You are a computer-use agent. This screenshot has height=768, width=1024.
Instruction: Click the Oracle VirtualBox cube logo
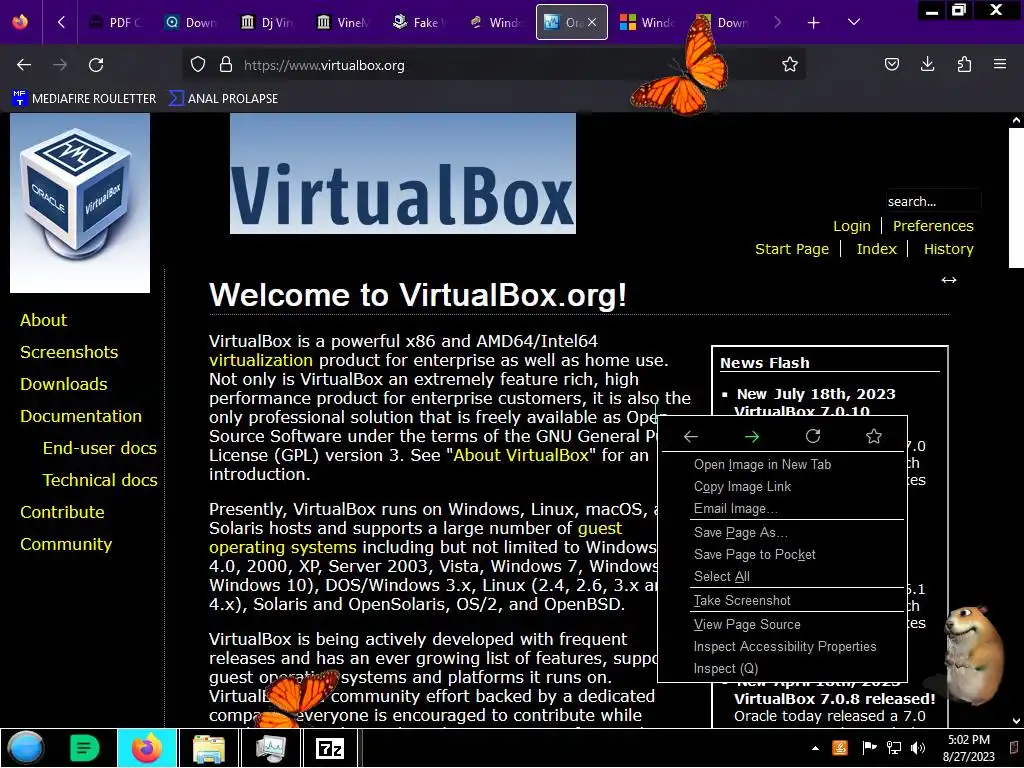(80, 202)
